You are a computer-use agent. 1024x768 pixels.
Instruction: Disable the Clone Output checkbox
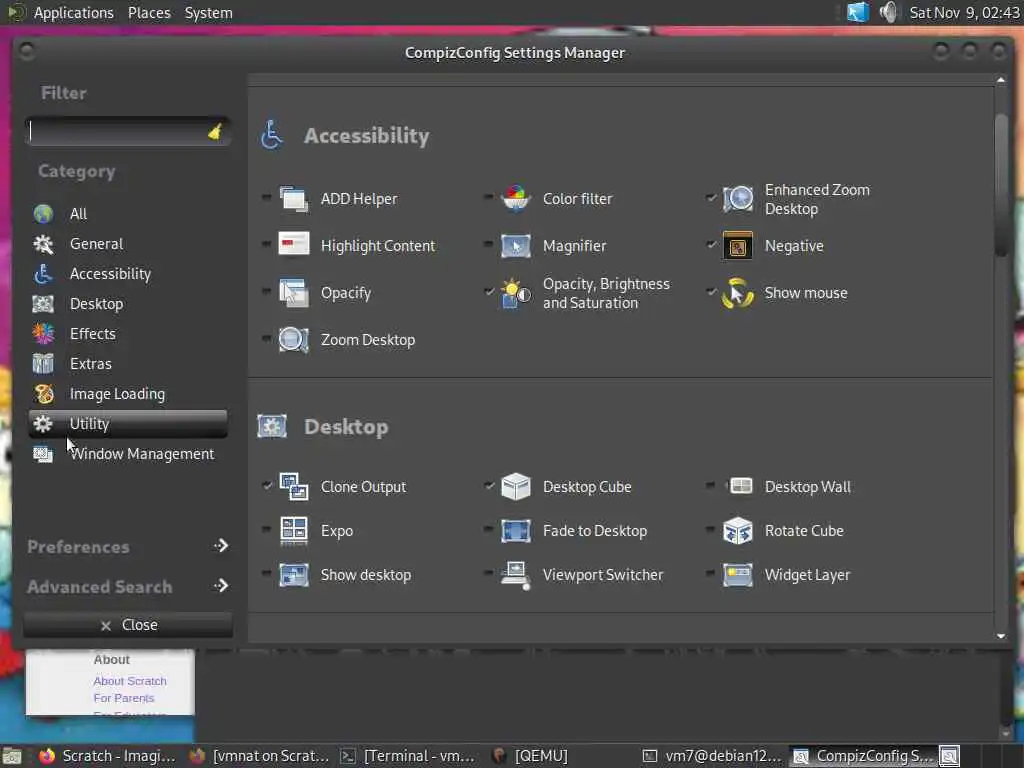[x=267, y=485]
